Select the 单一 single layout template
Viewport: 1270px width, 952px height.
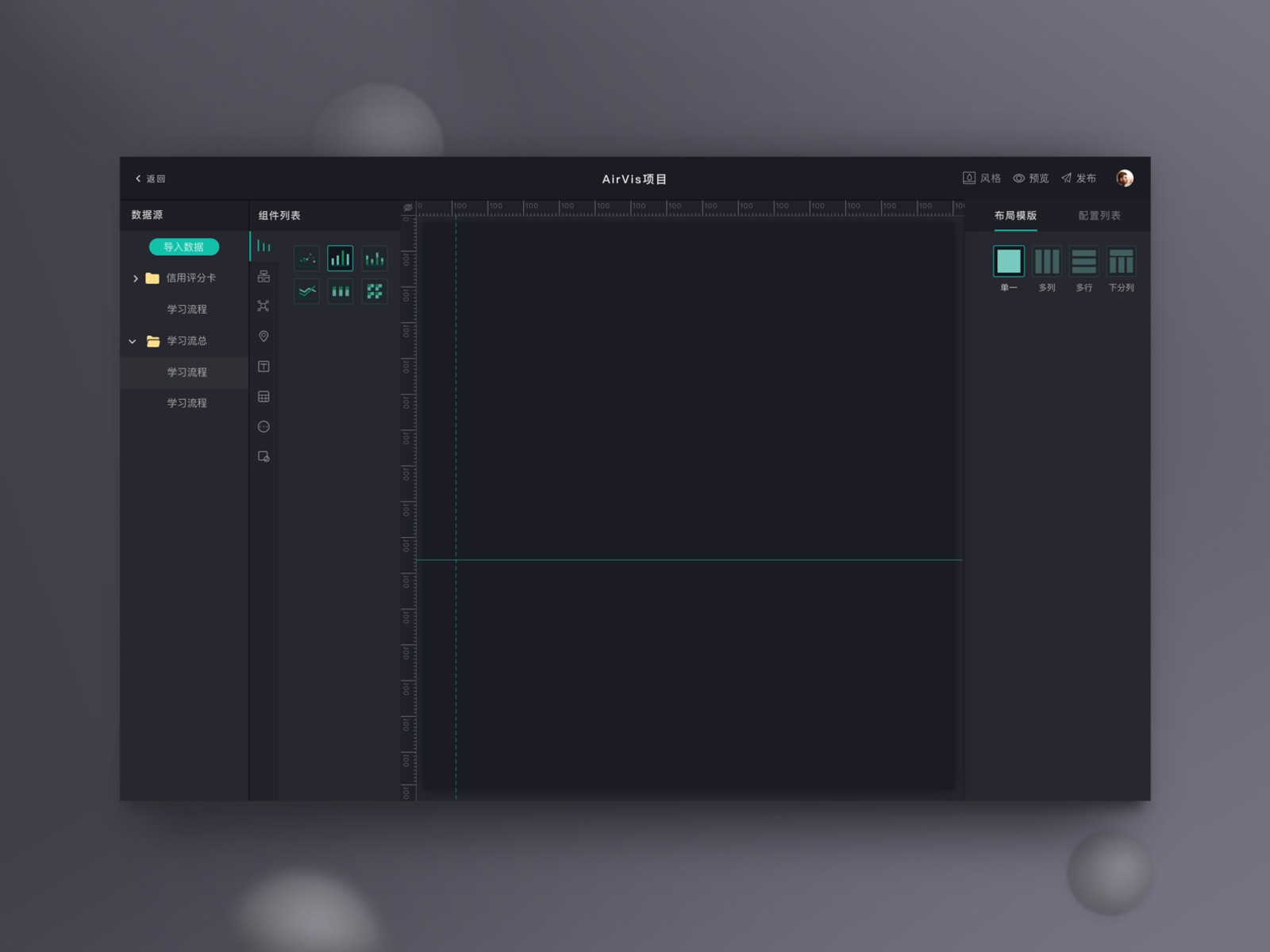point(1009,261)
